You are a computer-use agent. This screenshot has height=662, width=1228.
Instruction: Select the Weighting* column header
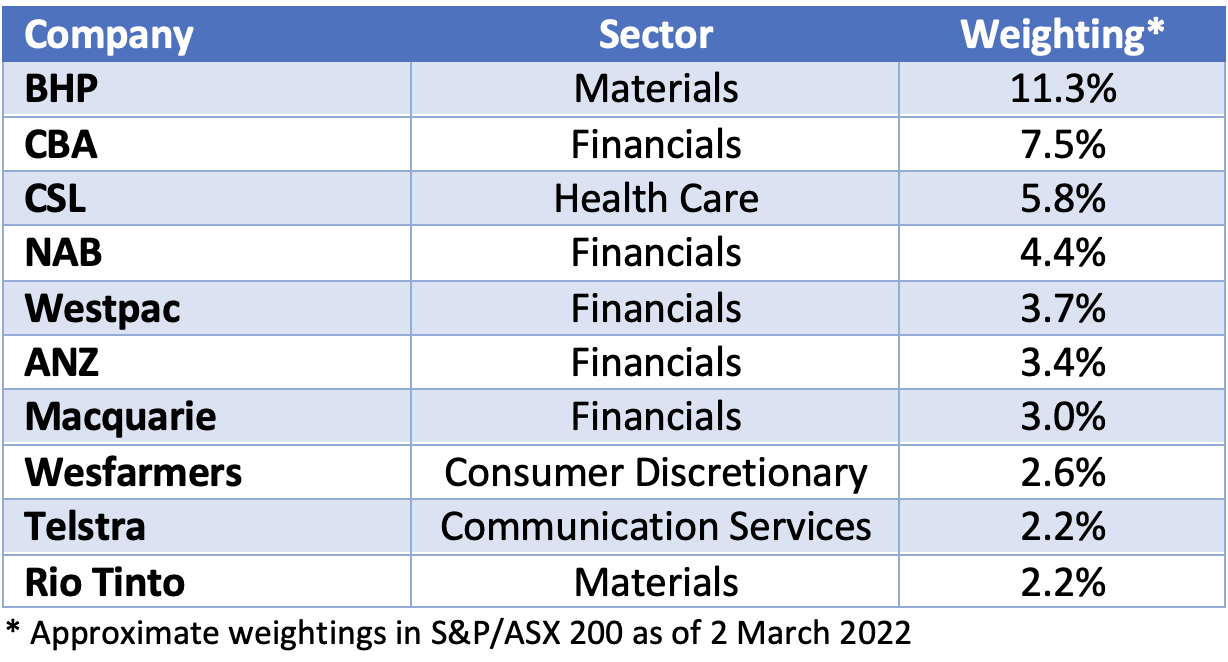[1062, 35]
